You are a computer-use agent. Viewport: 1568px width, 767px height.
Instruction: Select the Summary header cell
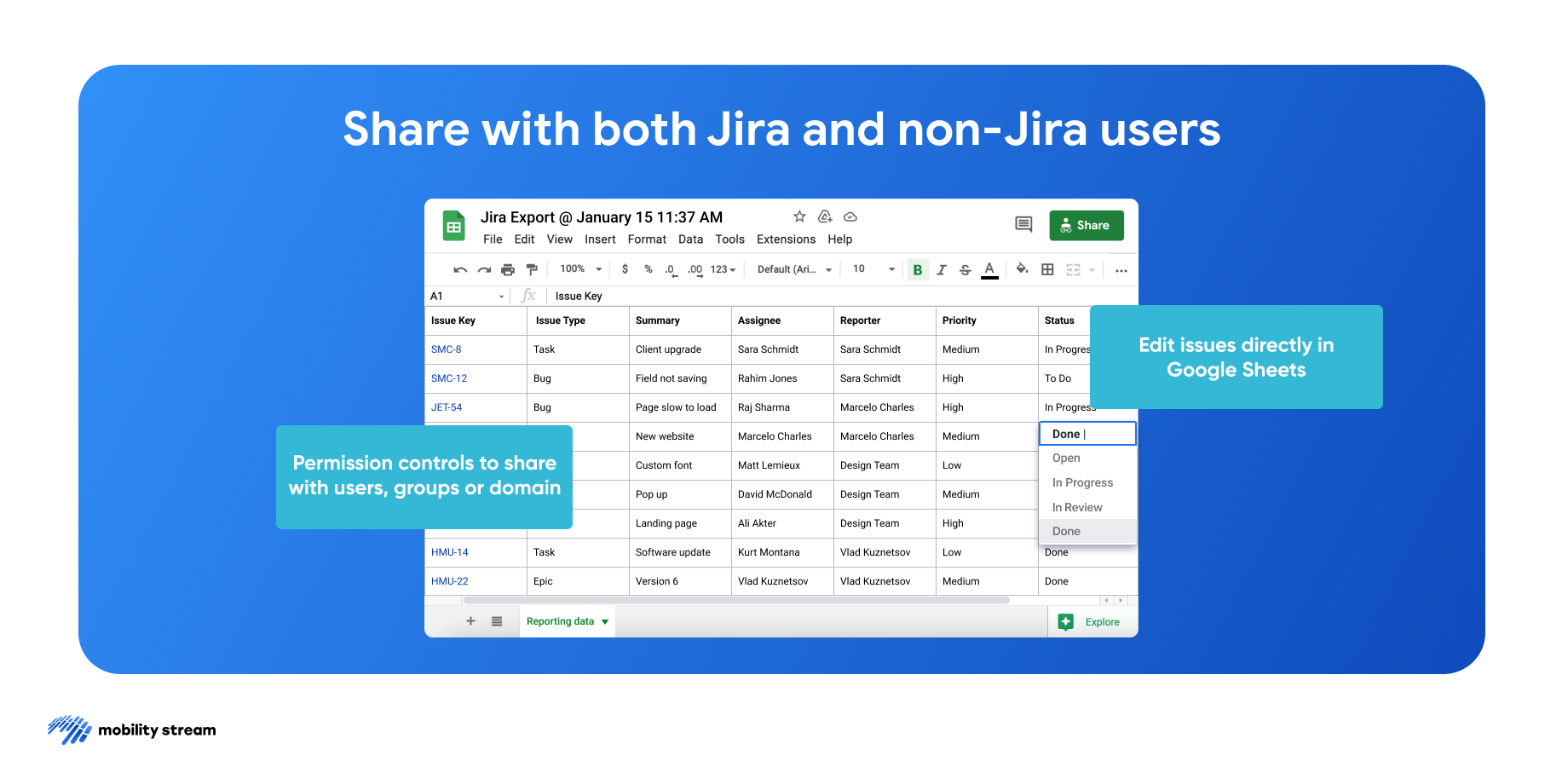tap(680, 320)
